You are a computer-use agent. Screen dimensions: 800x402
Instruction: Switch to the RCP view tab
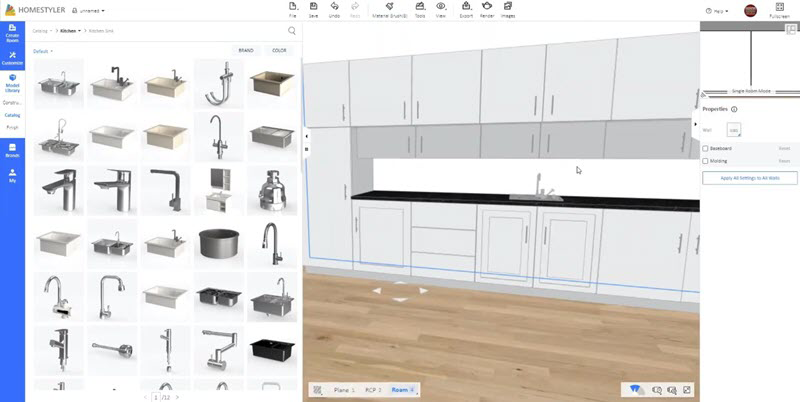[x=372, y=389]
